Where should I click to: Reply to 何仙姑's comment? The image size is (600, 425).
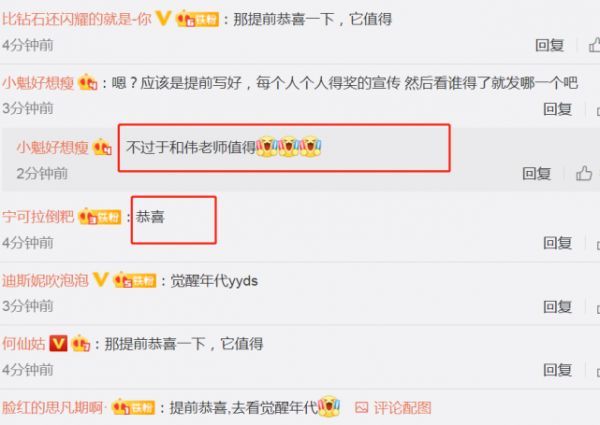(x=558, y=370)
